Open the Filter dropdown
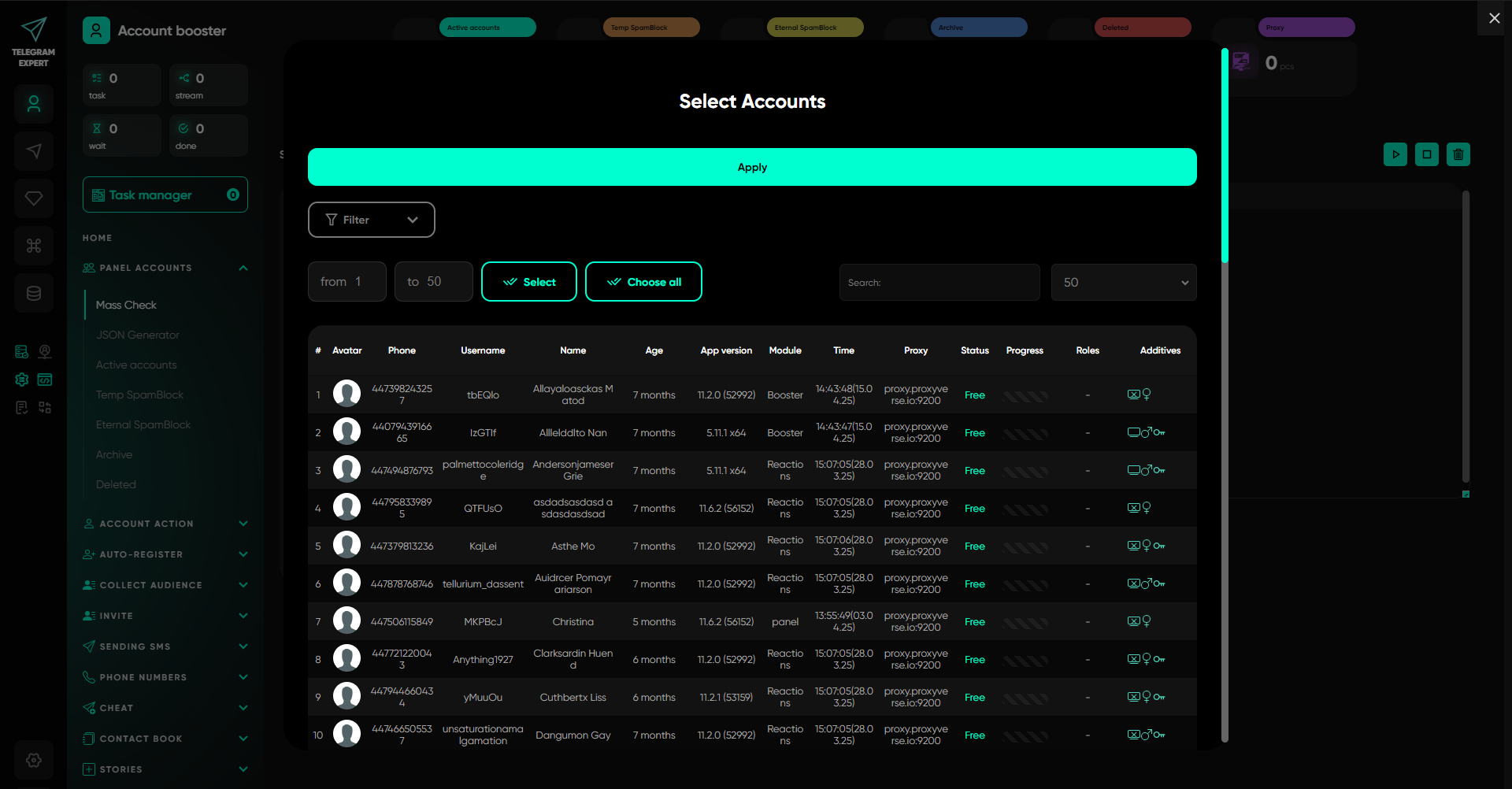 click(371, 220)
